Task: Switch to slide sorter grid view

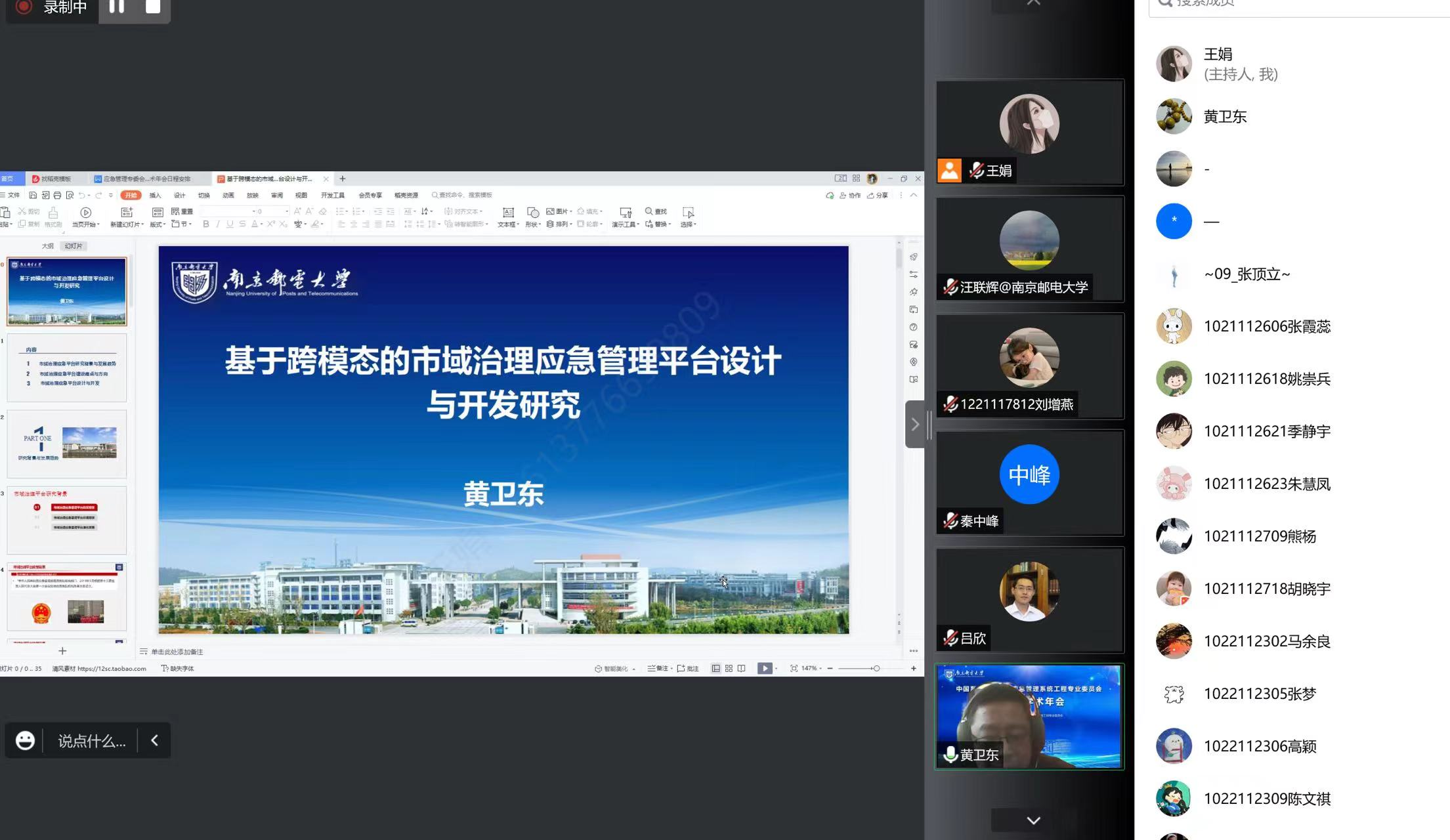Action: click(729, 668)
